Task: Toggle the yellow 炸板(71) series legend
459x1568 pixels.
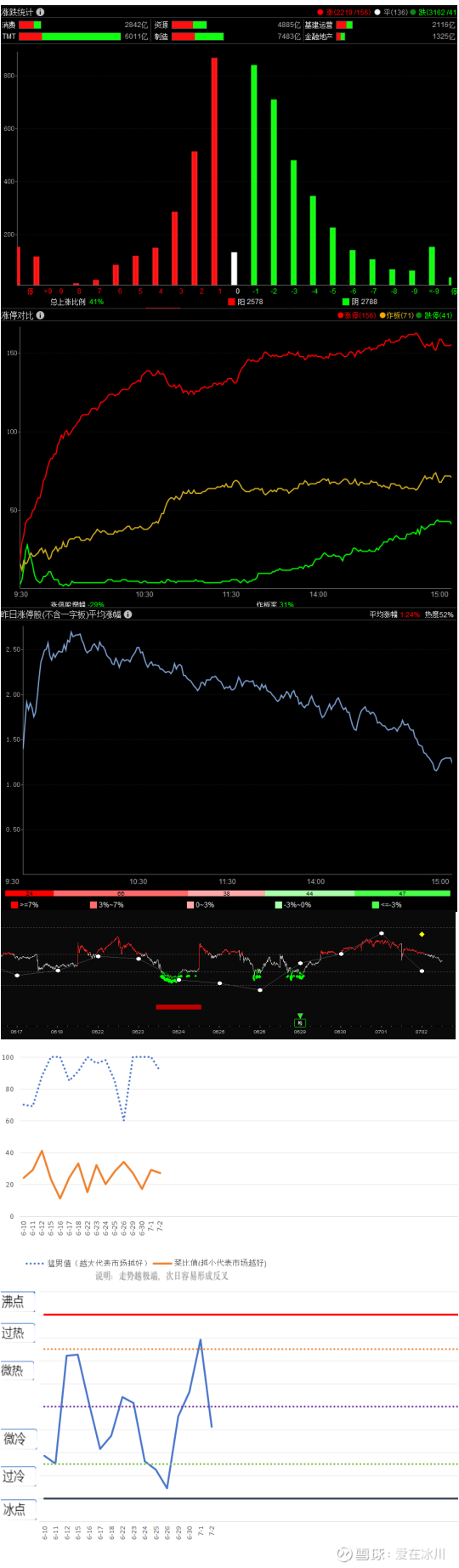Action: [397, 315]
